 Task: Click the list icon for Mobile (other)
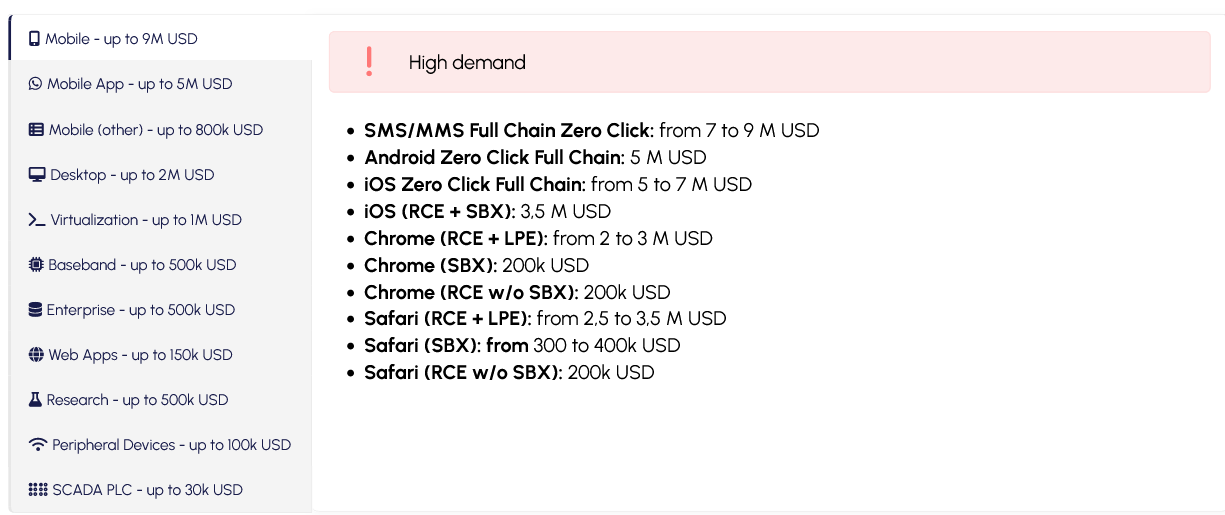[x=36, y=130]
